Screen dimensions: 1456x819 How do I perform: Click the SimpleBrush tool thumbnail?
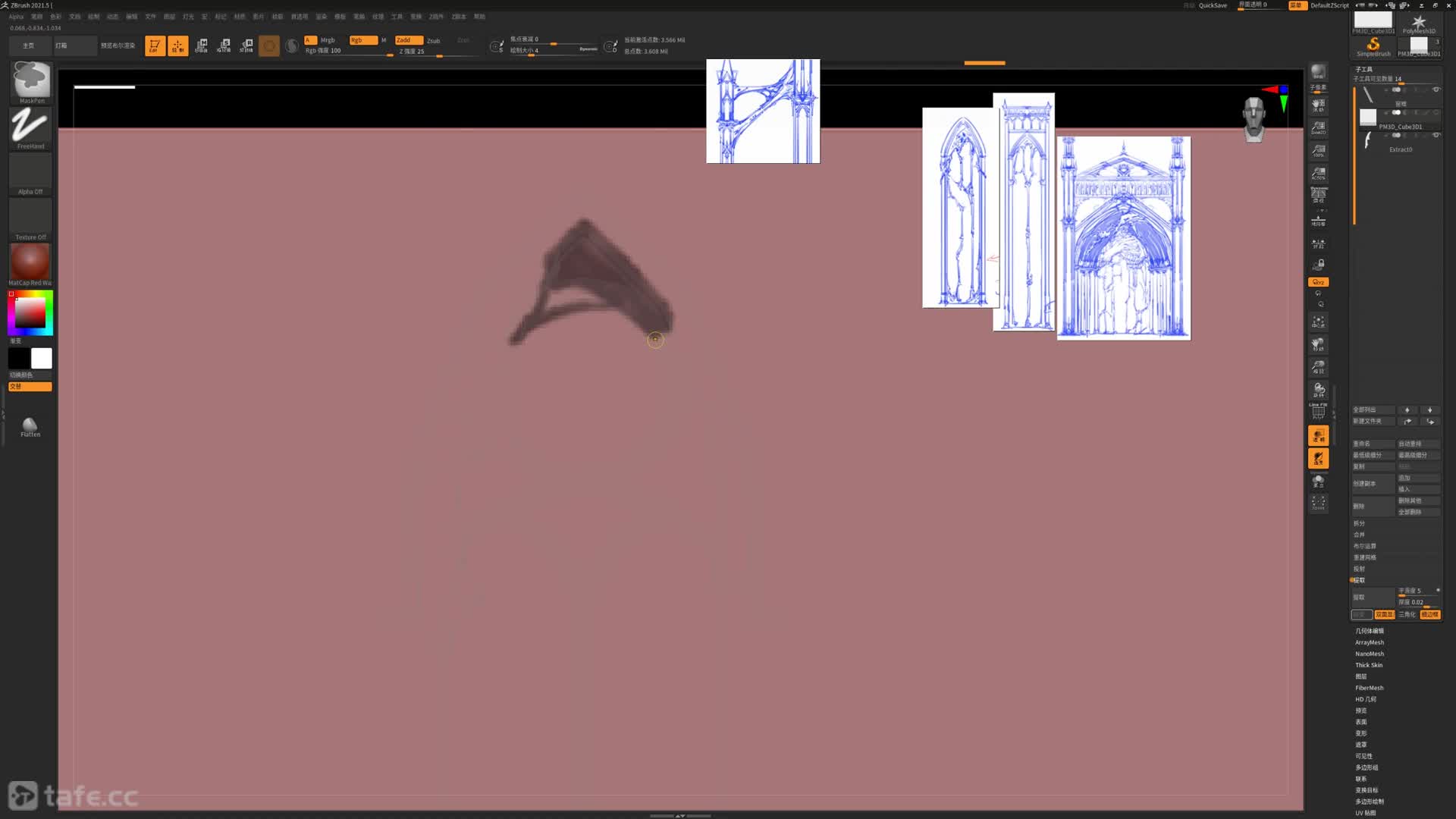click(x=1373, y=46)
